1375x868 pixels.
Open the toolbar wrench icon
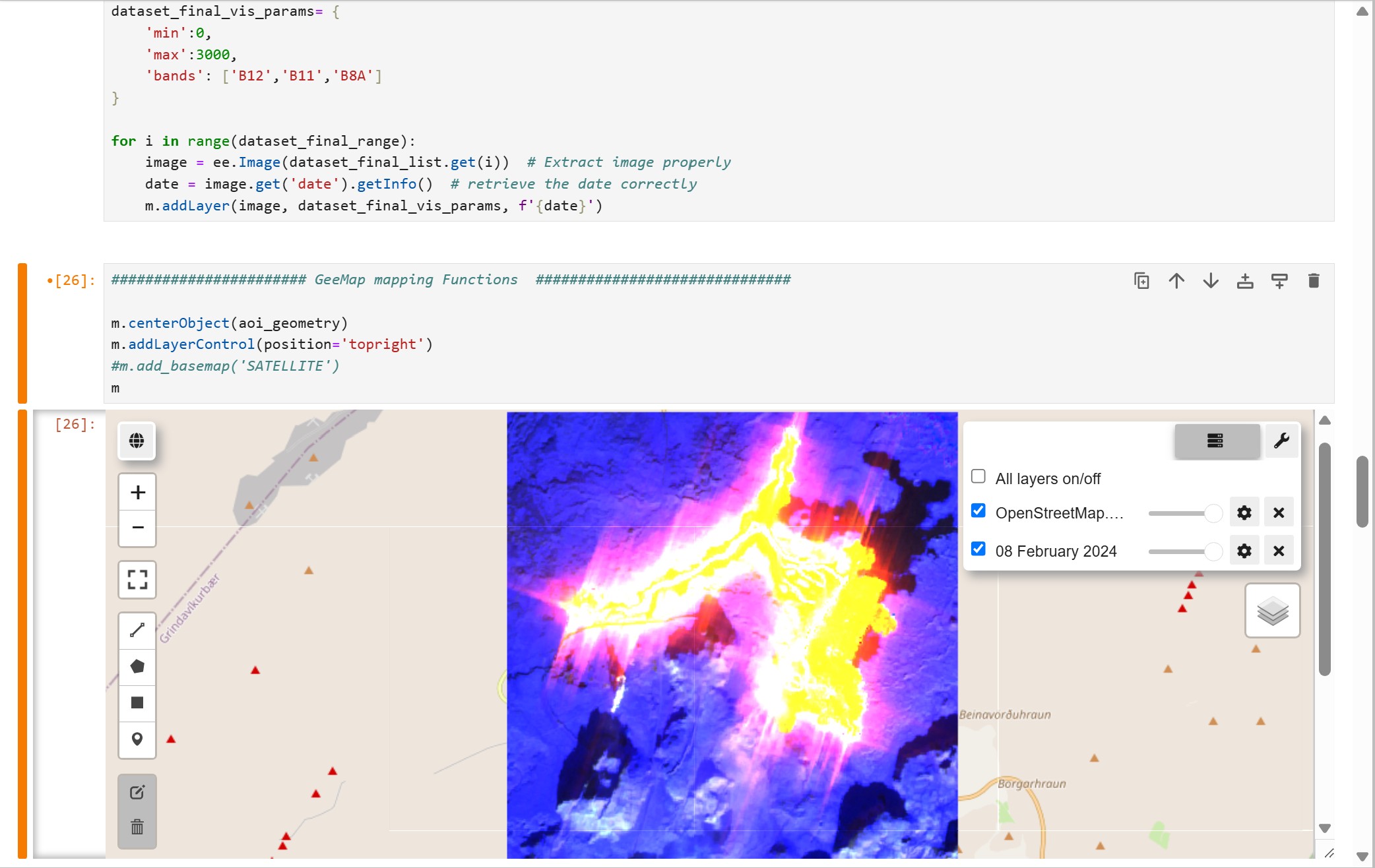(1281, 441)
